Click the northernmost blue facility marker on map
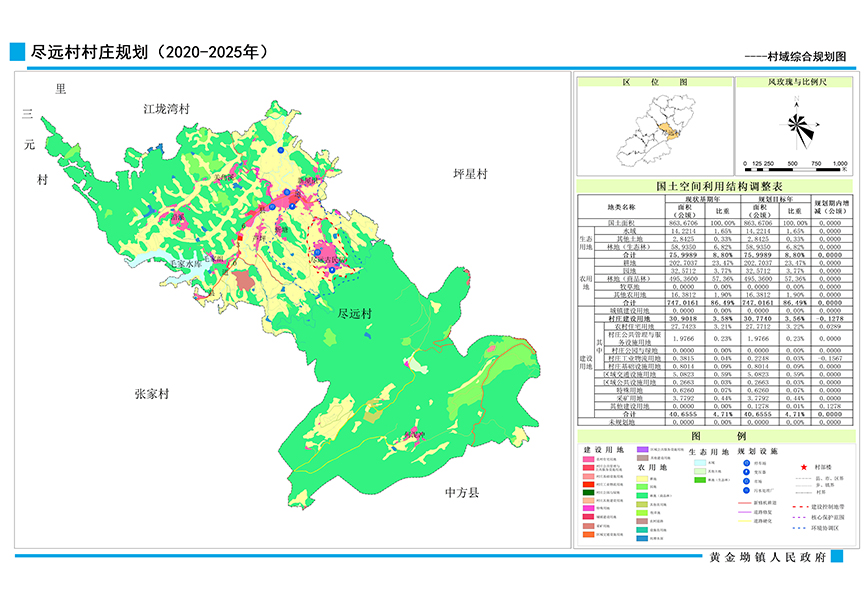Screen dimensions: 864x600 (282, 150)
